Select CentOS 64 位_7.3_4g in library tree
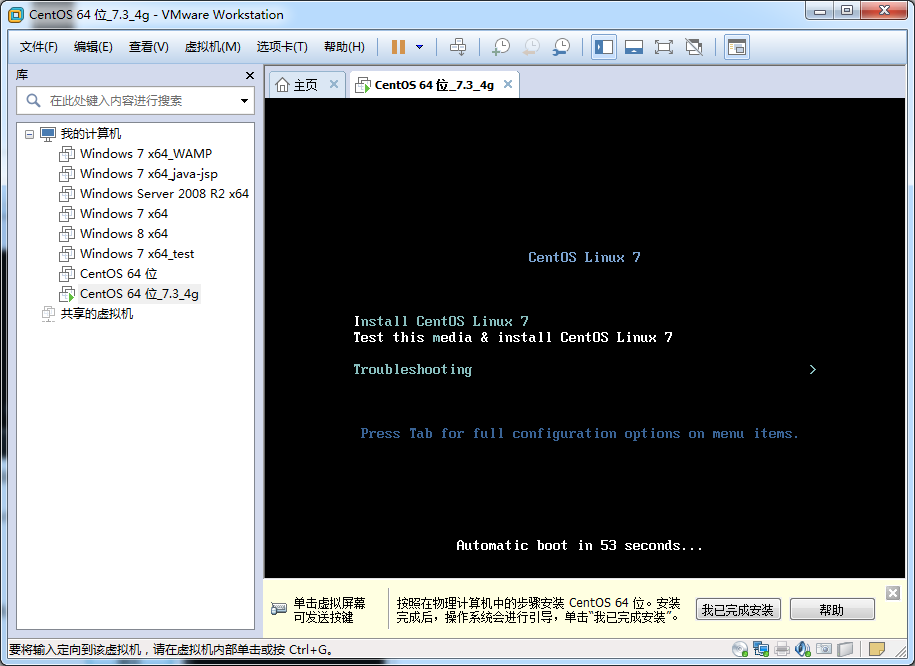The width and height of the screenshot is (915, 666). (x=139, y=294)
